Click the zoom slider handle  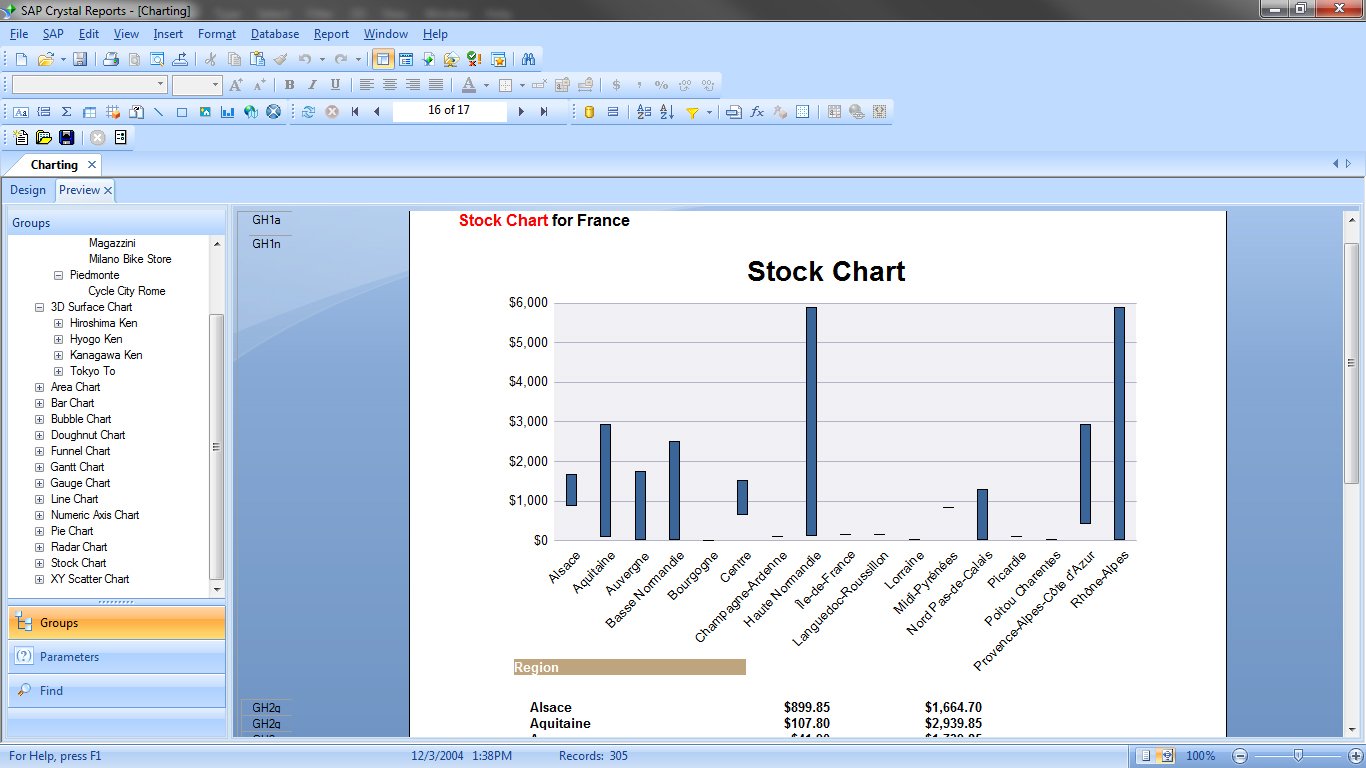1298,756
